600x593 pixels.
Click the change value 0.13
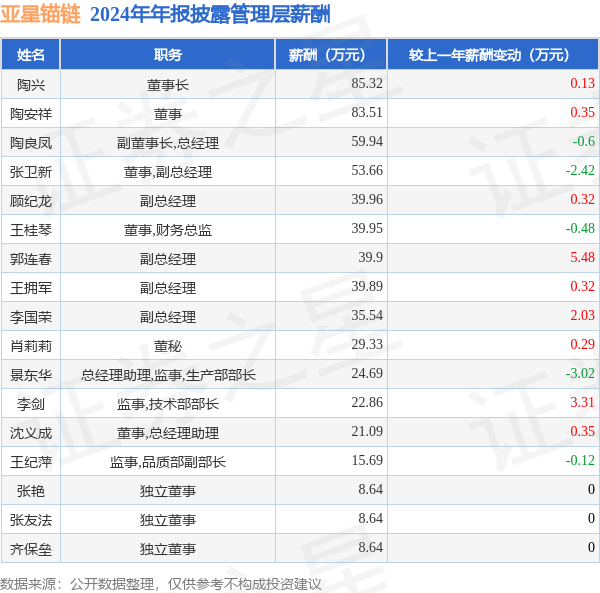[582, 83]
